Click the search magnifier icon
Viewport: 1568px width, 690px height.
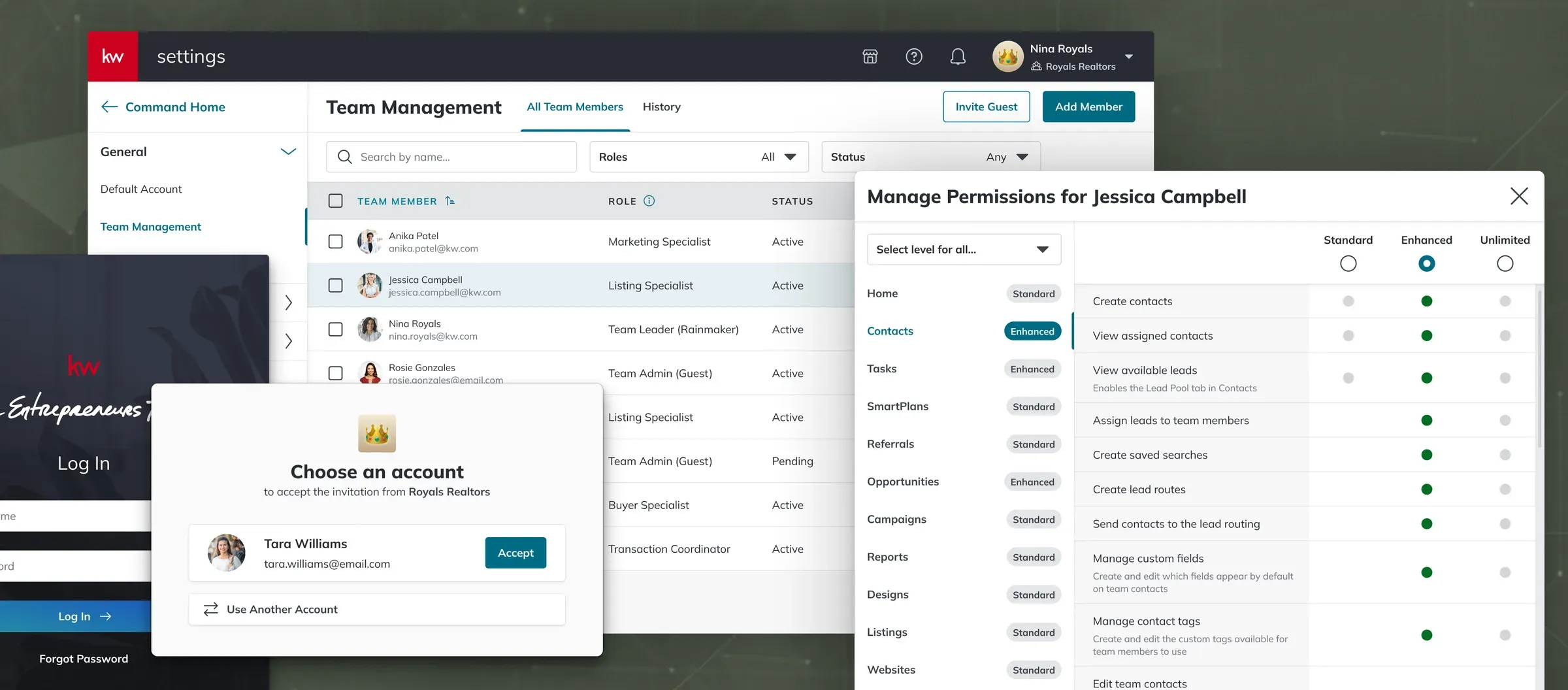(344, 157)
